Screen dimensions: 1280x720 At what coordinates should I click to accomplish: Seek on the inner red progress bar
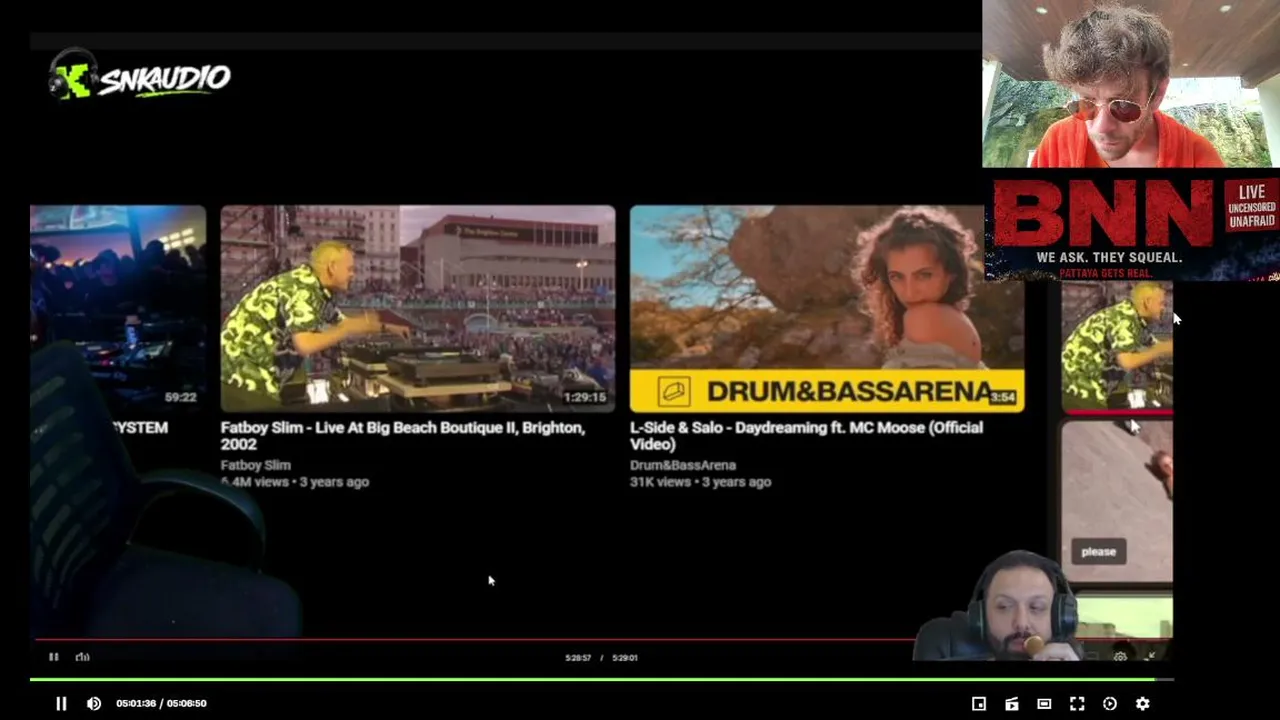[x=474, y=639]
